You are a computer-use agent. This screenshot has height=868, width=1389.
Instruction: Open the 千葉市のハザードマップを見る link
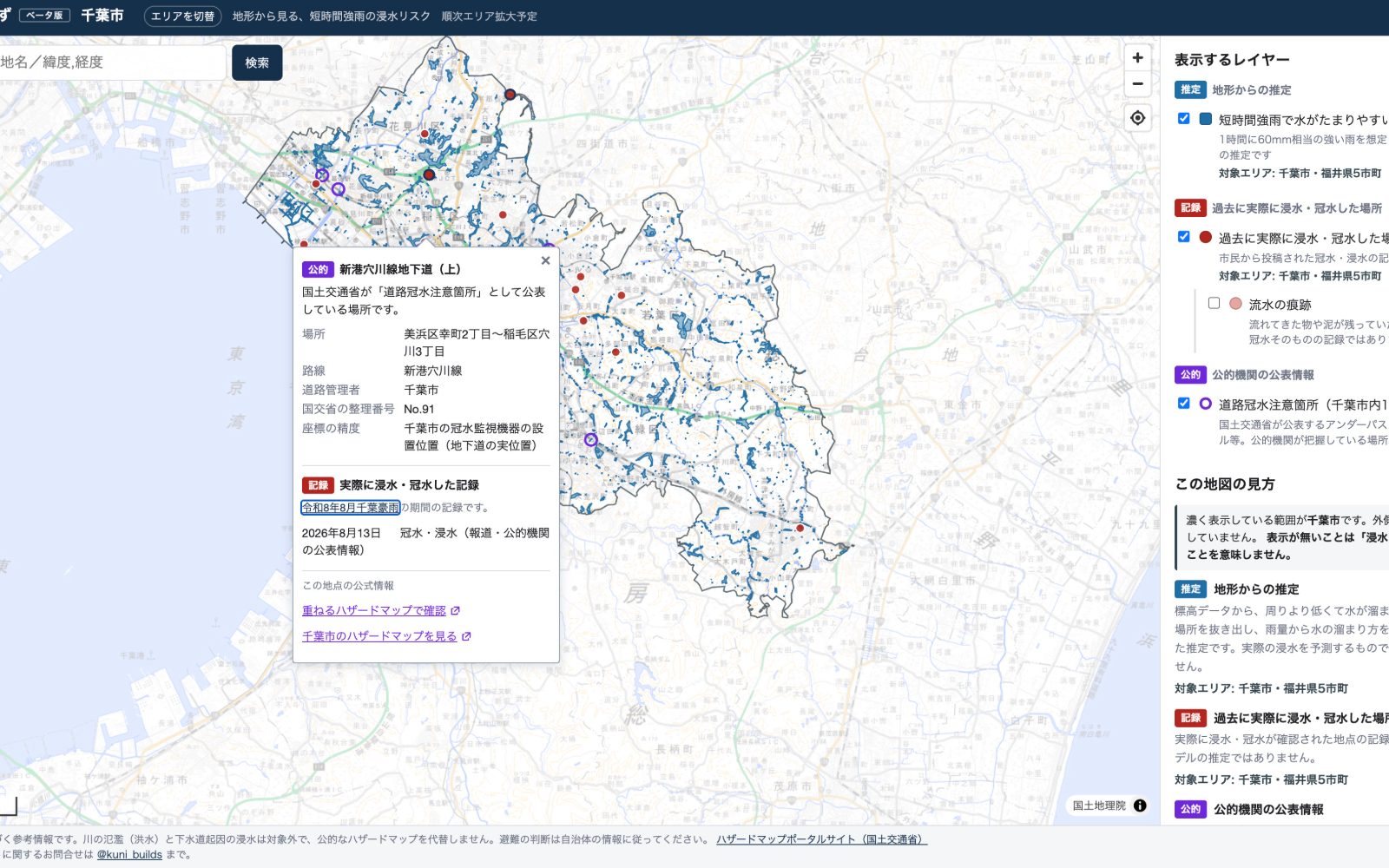[x=386, y=636]
